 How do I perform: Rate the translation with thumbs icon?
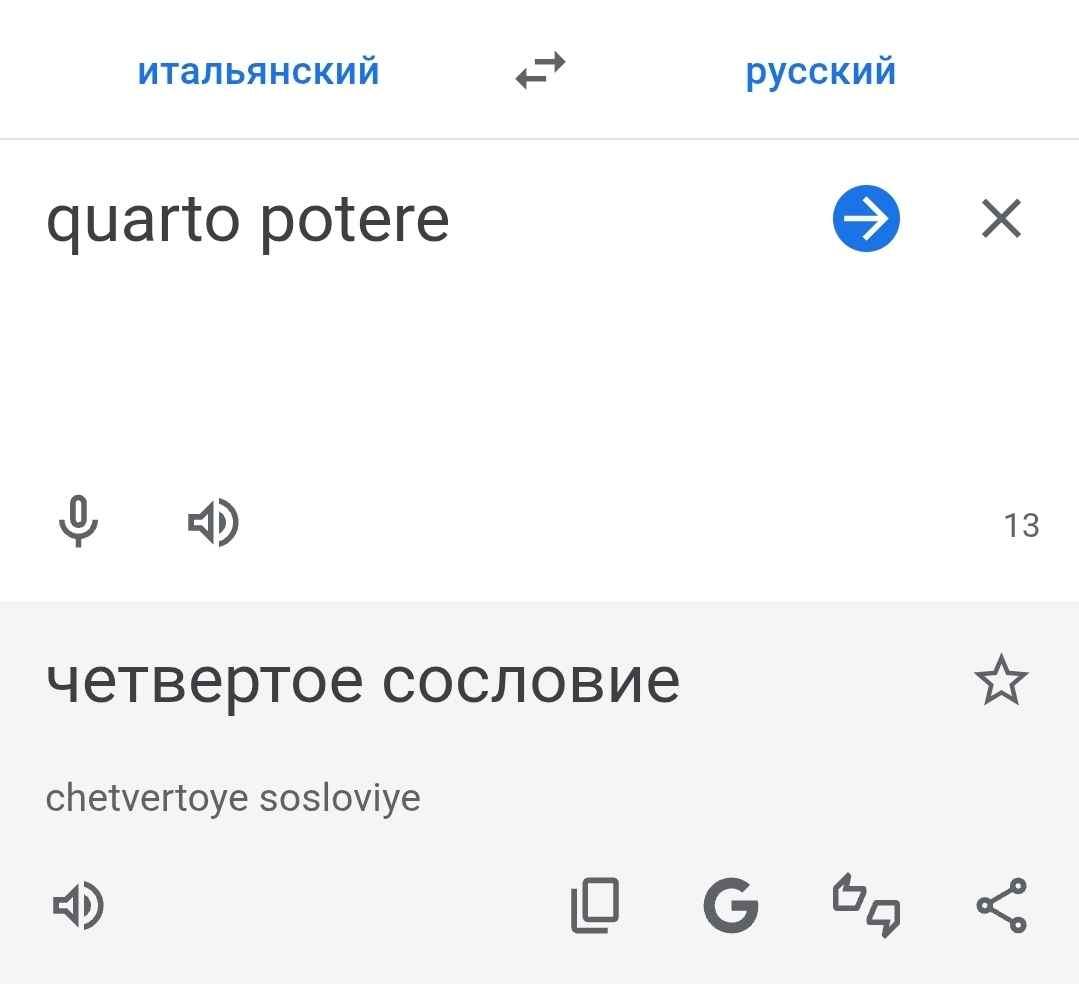(x=866, y=906)
